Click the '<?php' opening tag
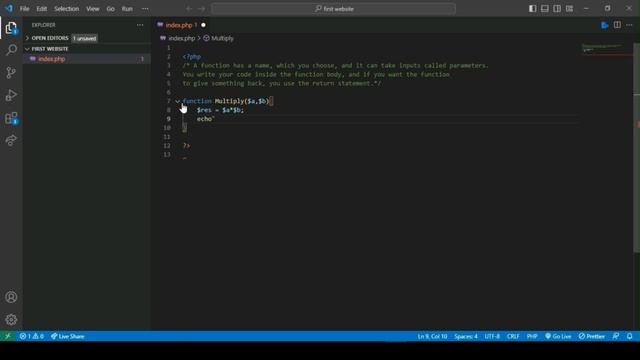This screenshot has width=640, height=360. pos(192,57)
